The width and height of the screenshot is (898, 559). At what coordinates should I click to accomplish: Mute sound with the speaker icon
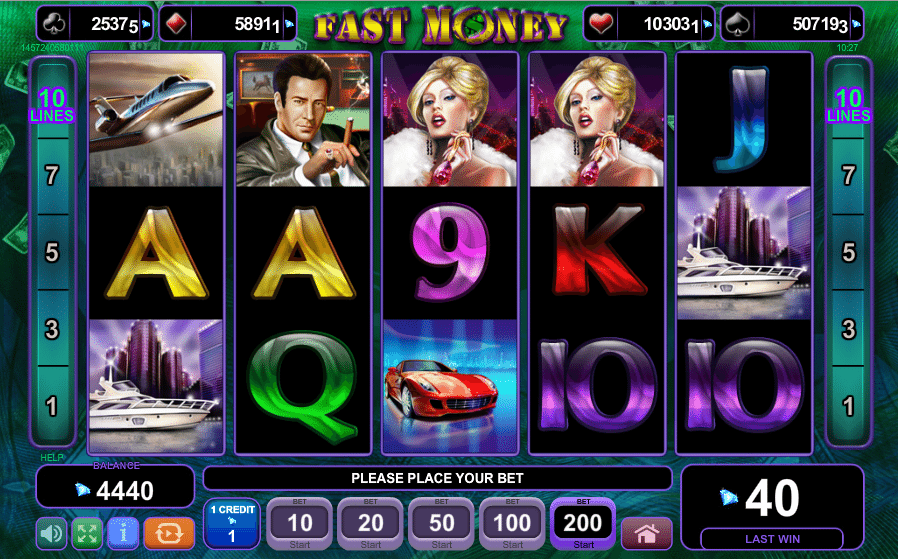[x=51, y=533]
